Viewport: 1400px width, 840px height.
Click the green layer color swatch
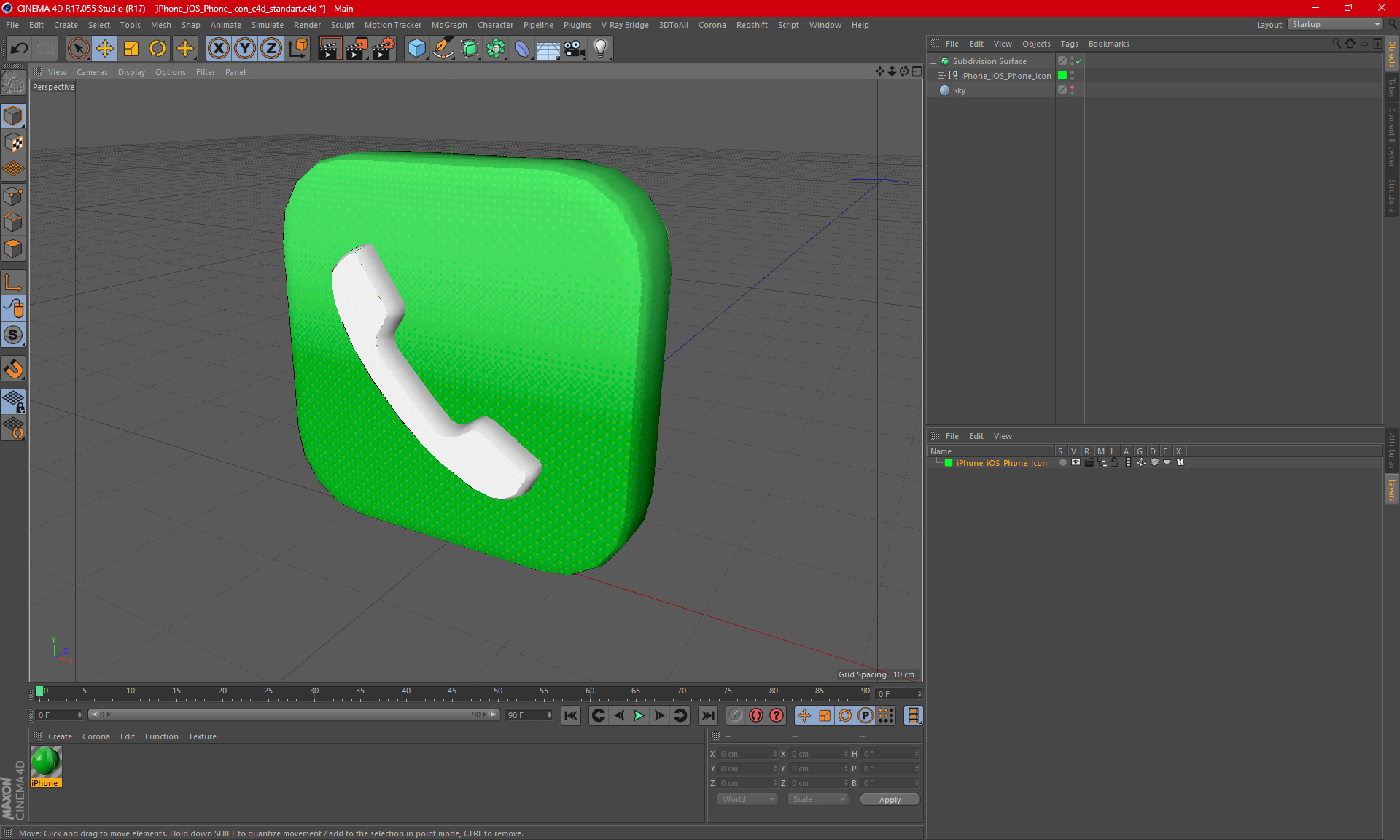pos(949,463)
